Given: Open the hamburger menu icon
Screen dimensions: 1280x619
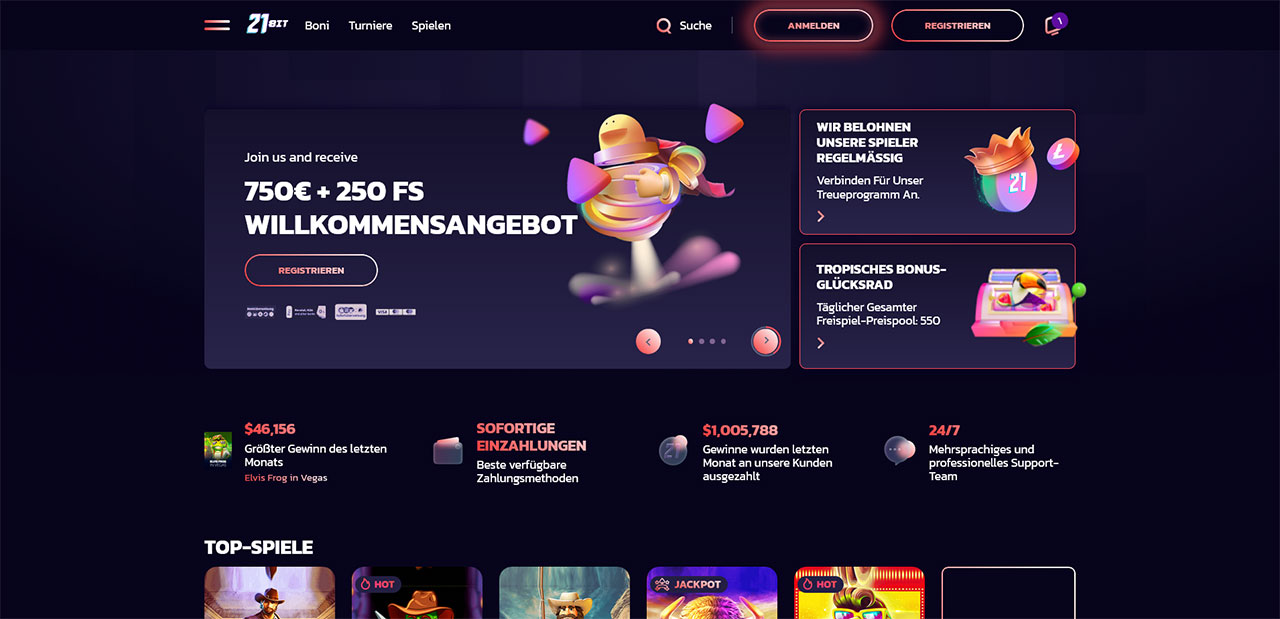Looking at the screenshot, I should point(217,25).
